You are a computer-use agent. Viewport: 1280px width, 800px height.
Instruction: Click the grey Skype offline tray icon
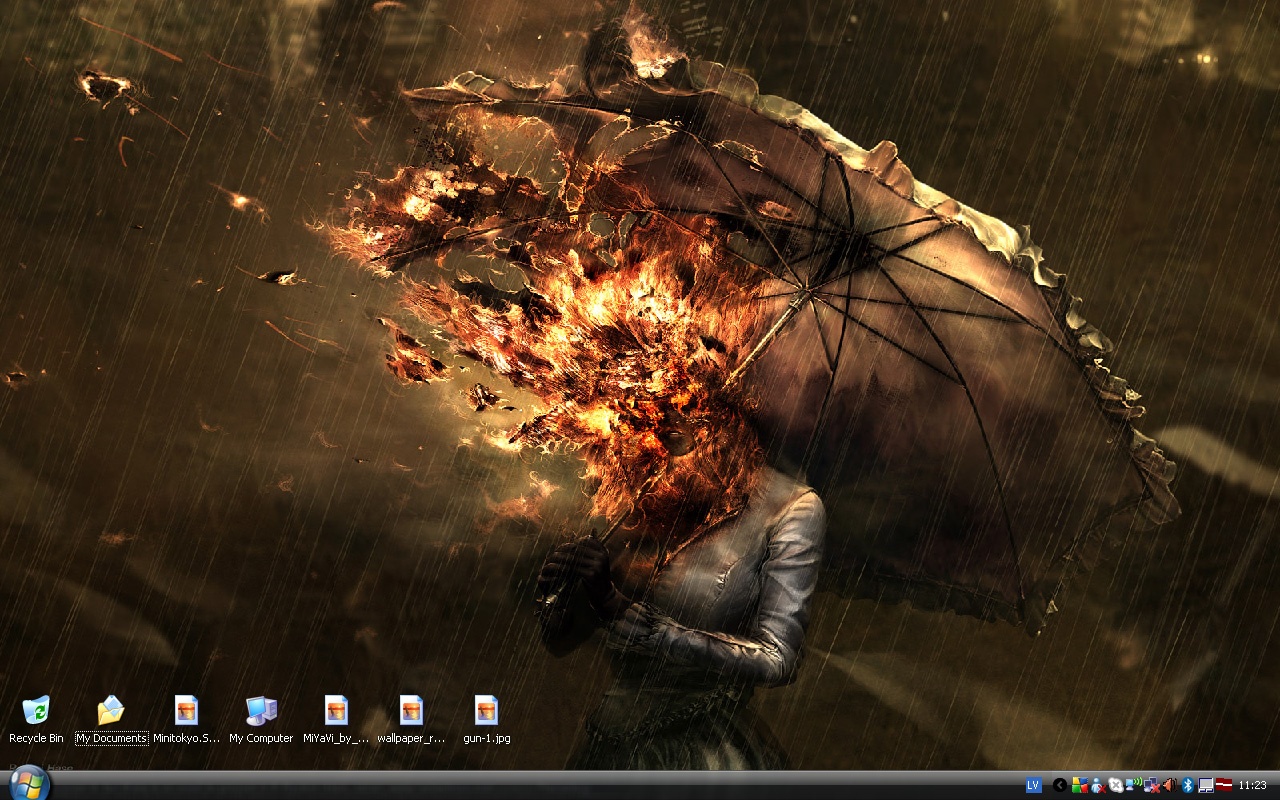pyautogui.click(x=1116, y=785)
